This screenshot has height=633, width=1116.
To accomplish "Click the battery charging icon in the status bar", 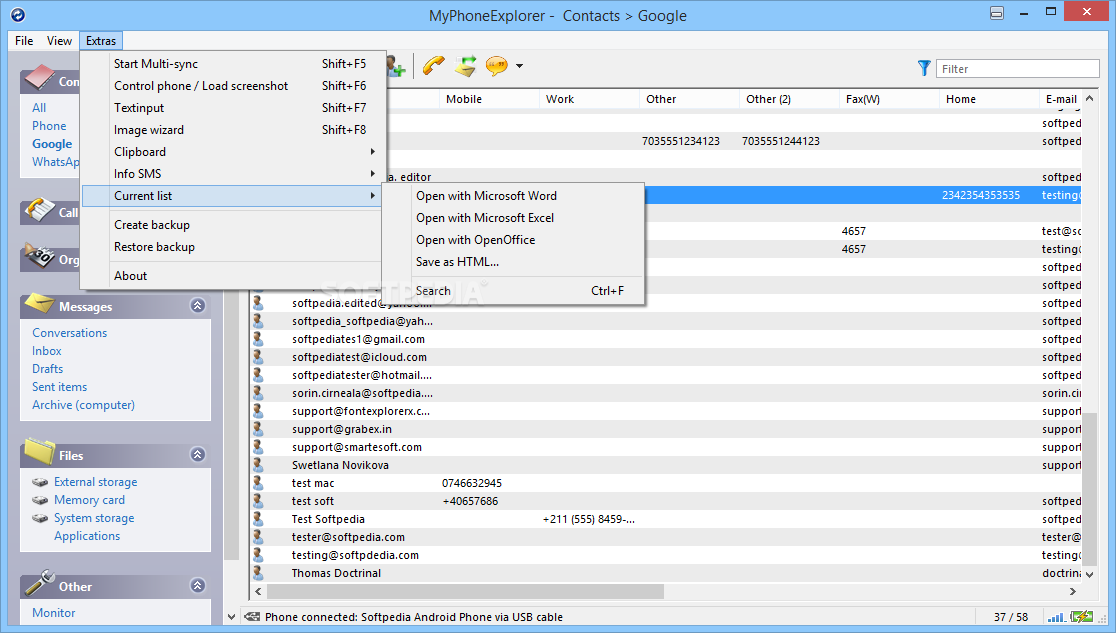I will pyautogui.click(x=1082, y=617).
